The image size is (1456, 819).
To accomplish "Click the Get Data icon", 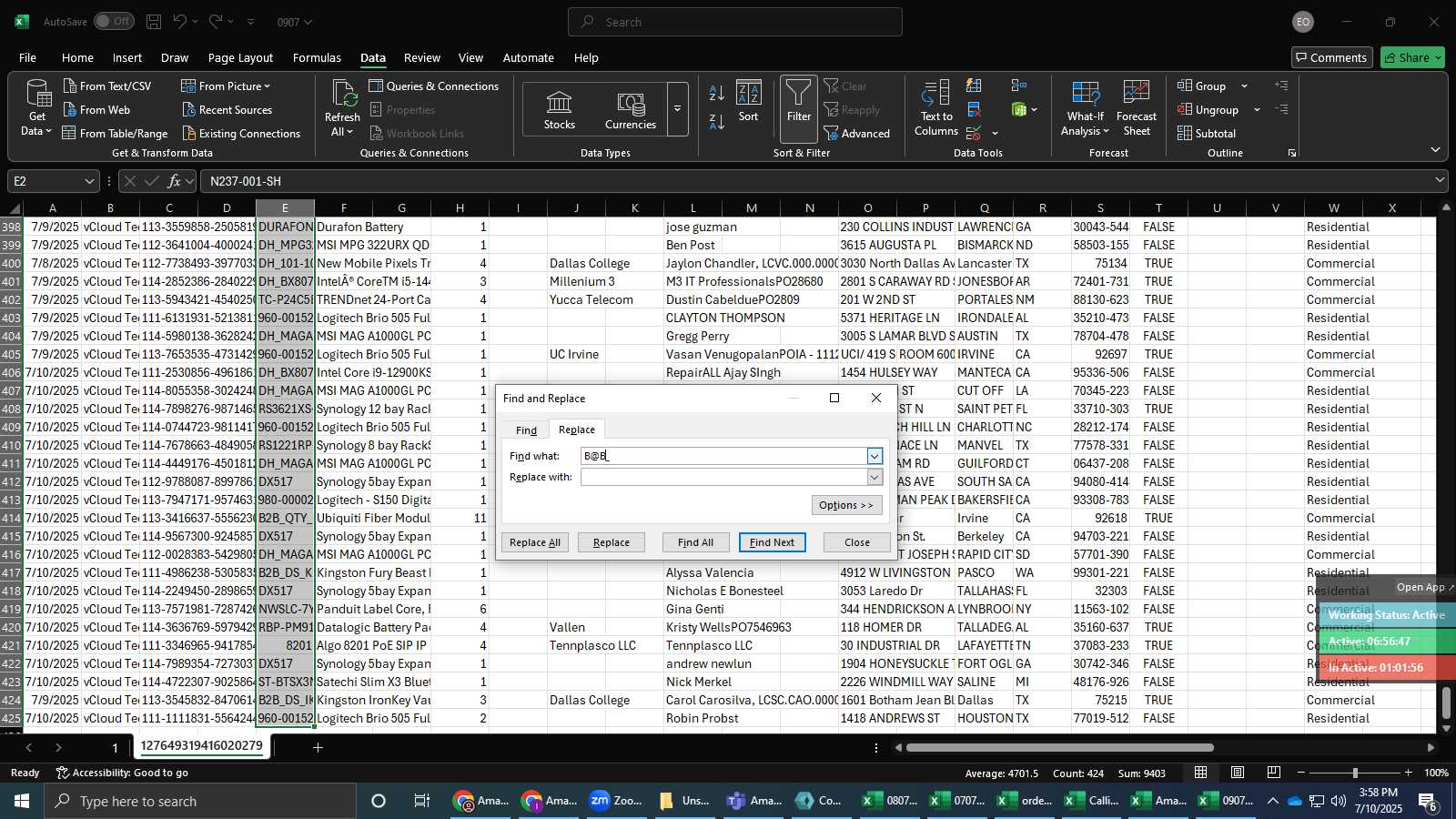I will coord(37,107).
